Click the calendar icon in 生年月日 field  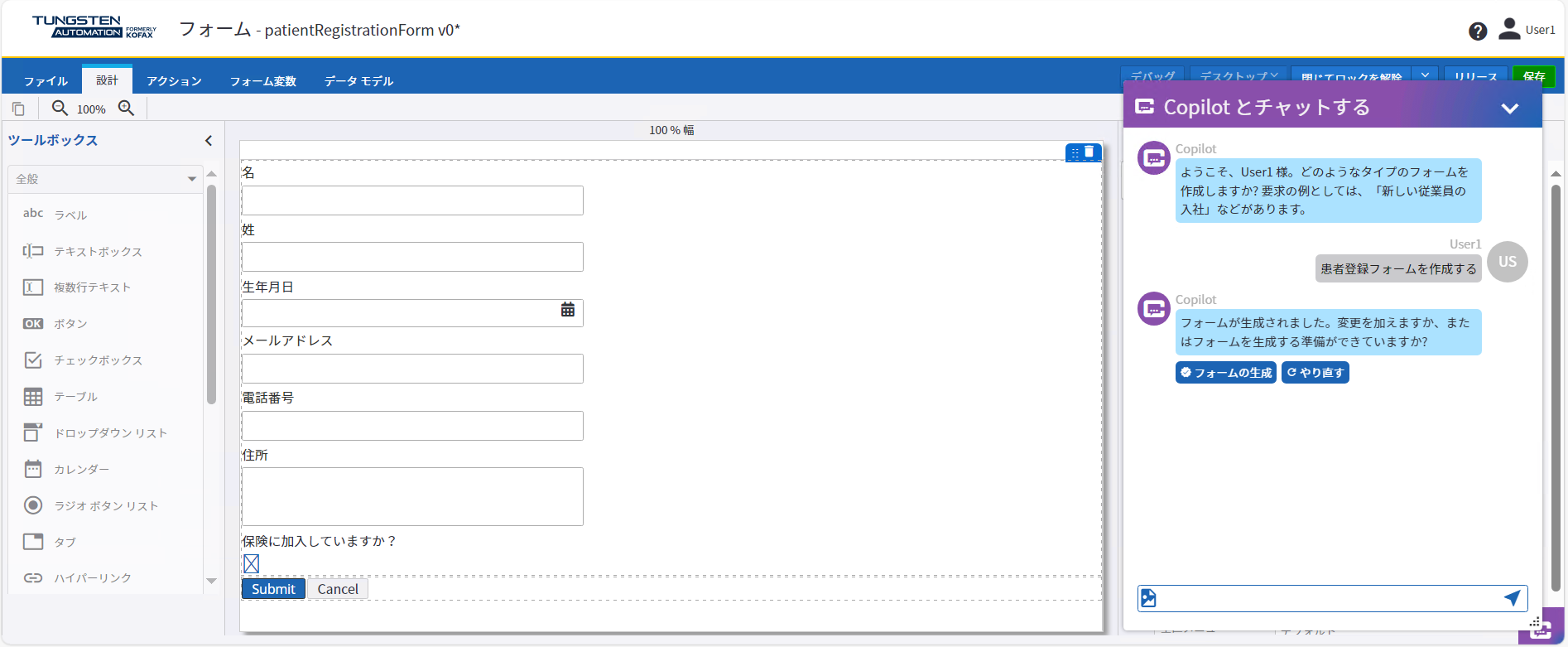click(x=568, y=310)
